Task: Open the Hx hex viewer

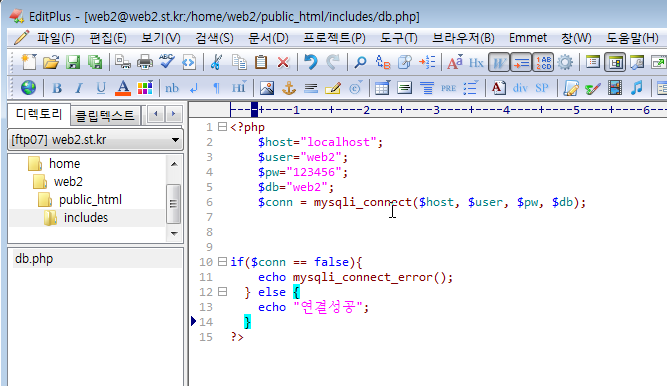Action: 476,63
